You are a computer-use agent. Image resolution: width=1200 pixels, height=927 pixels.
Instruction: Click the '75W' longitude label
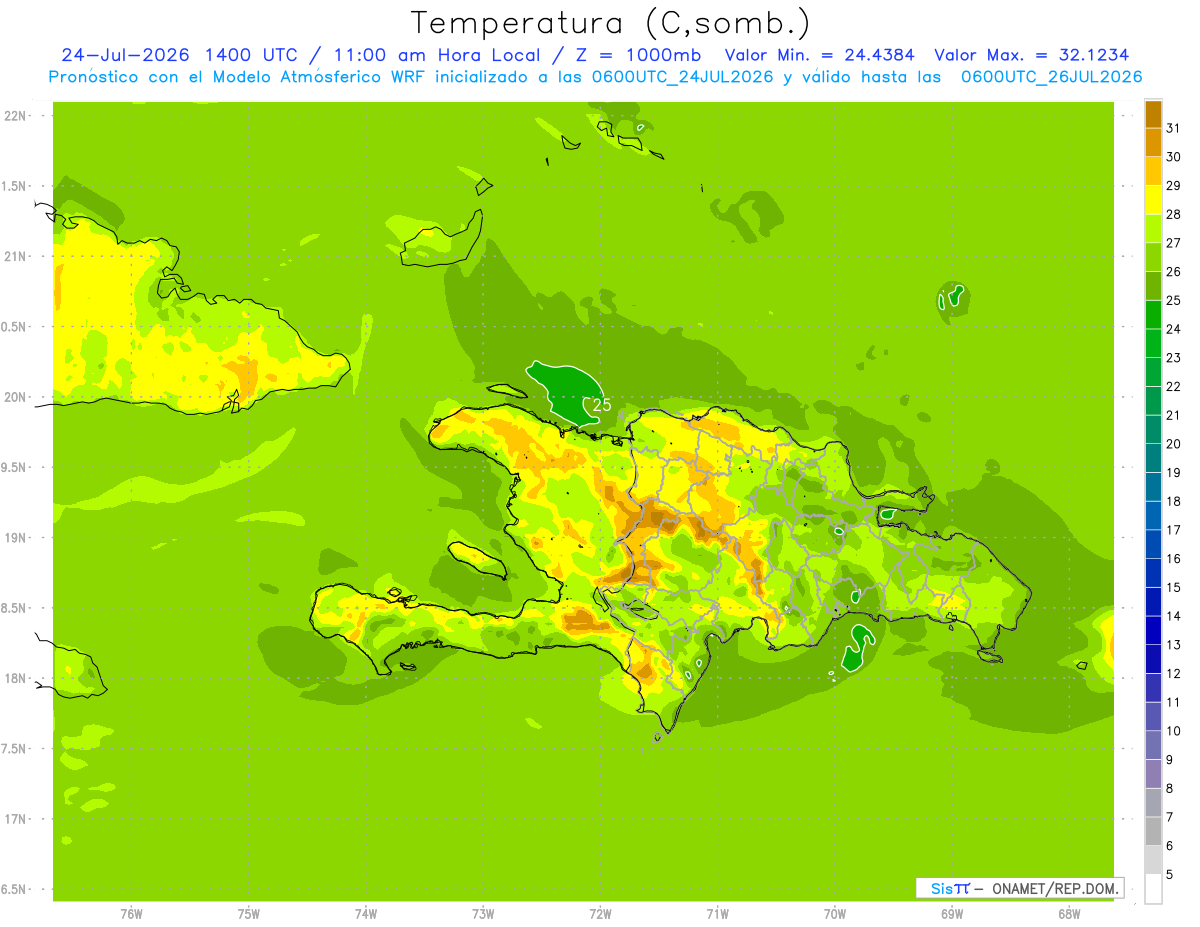[x=249, y=914]
